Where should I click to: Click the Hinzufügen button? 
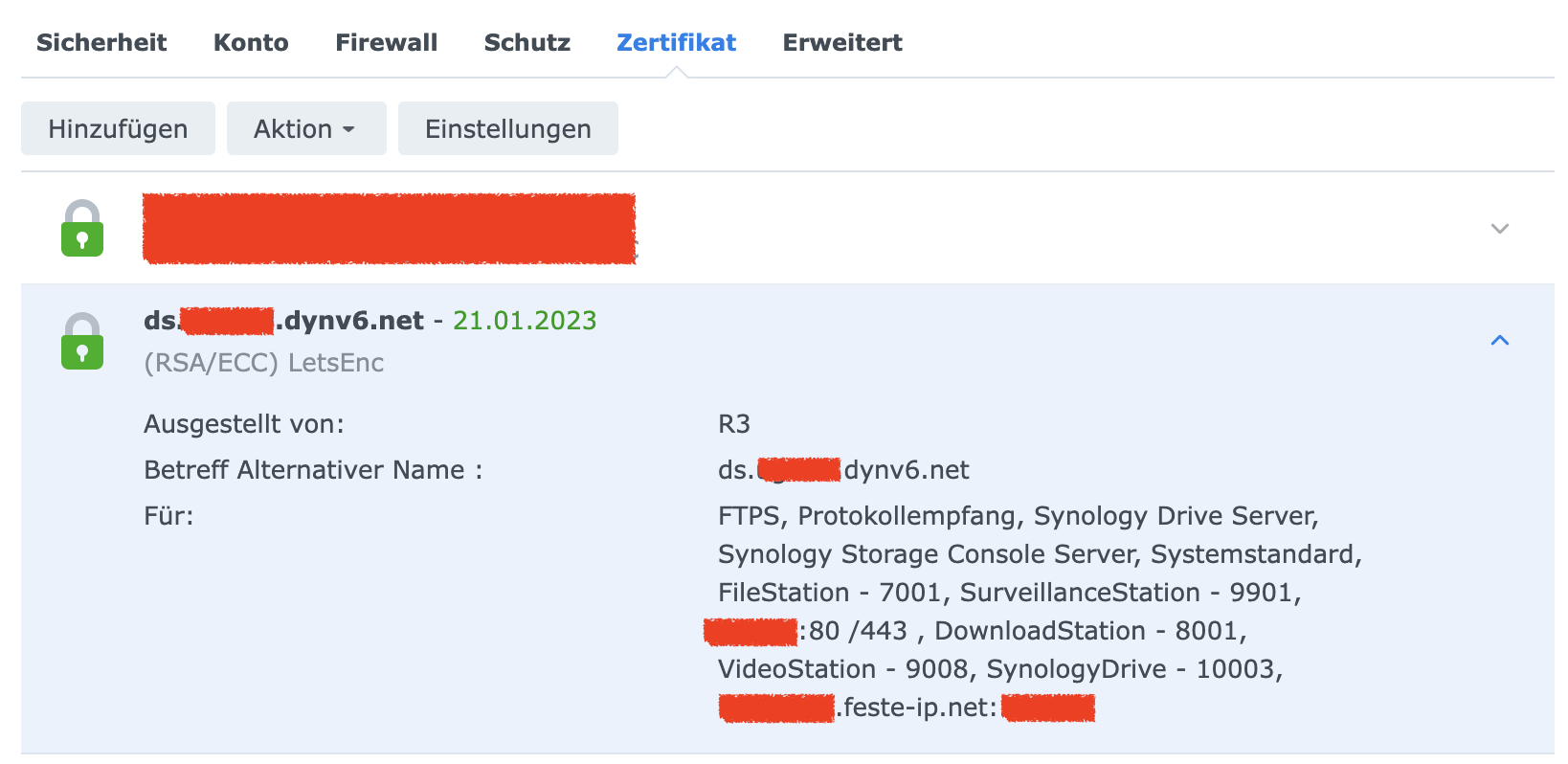tap(118, 128)
